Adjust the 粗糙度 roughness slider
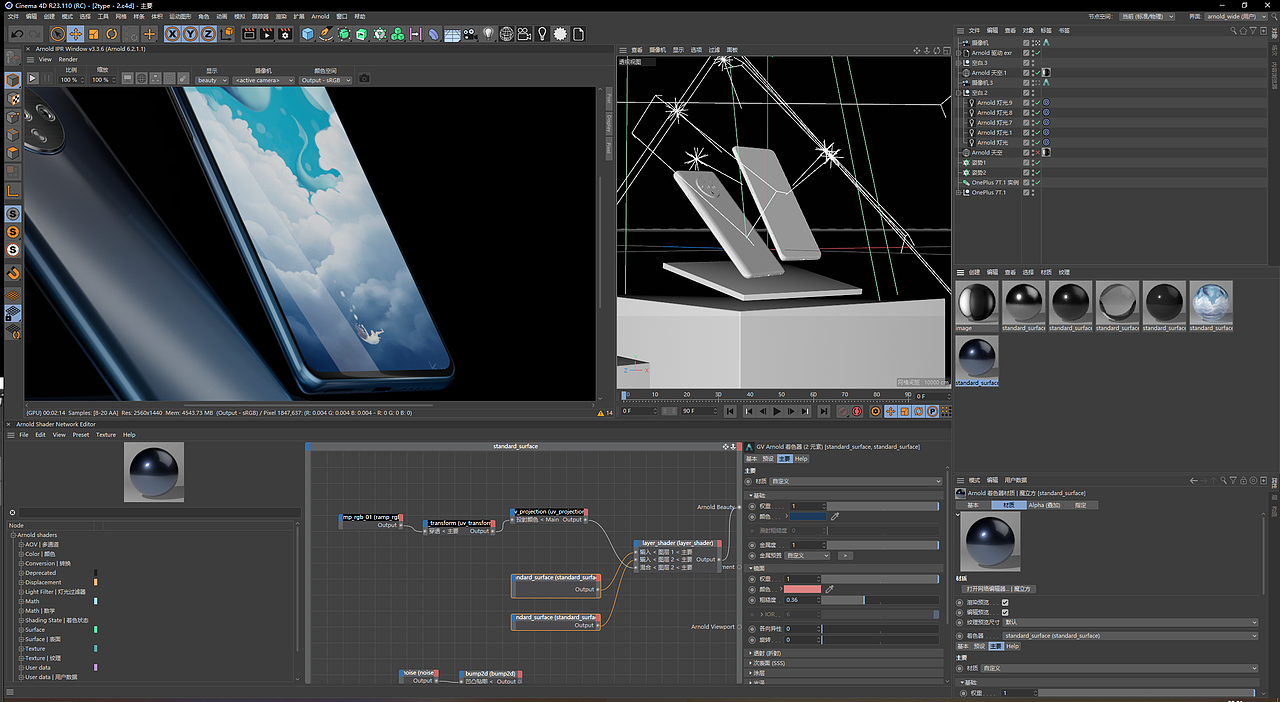The height and width of the screenshot is (702, 1280). [880, 600]
